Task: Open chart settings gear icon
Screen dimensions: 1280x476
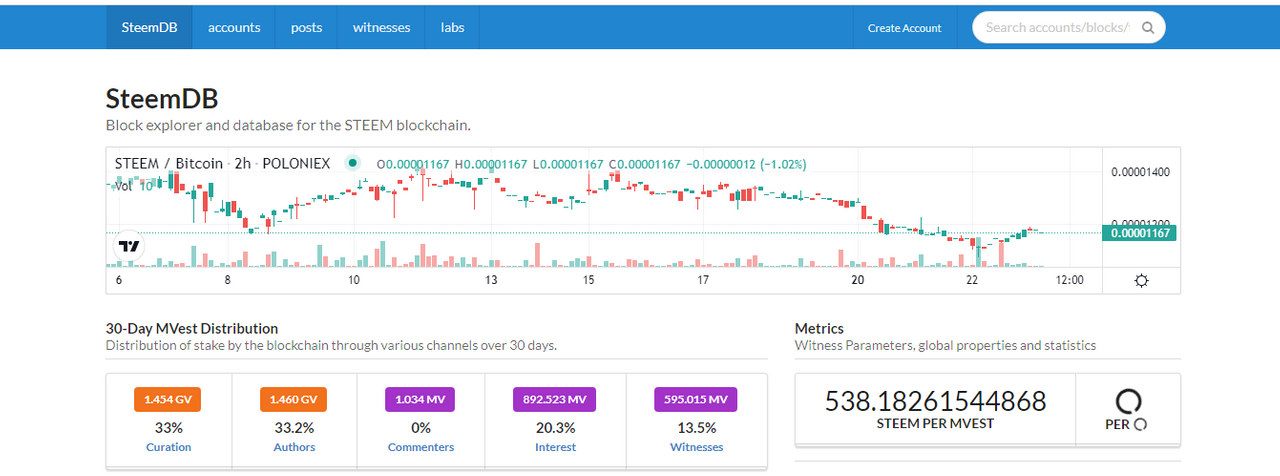Action: coord(1141,281)
